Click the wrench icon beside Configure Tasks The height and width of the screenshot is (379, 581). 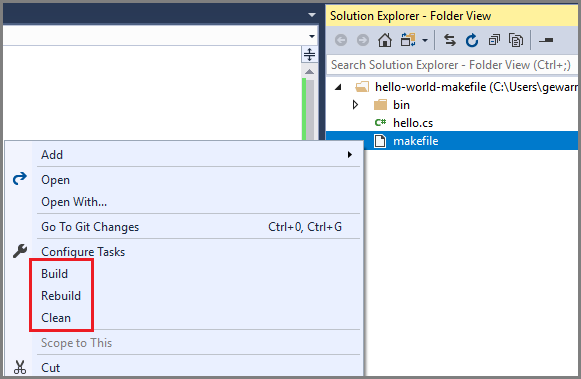(x=20, y=251)
